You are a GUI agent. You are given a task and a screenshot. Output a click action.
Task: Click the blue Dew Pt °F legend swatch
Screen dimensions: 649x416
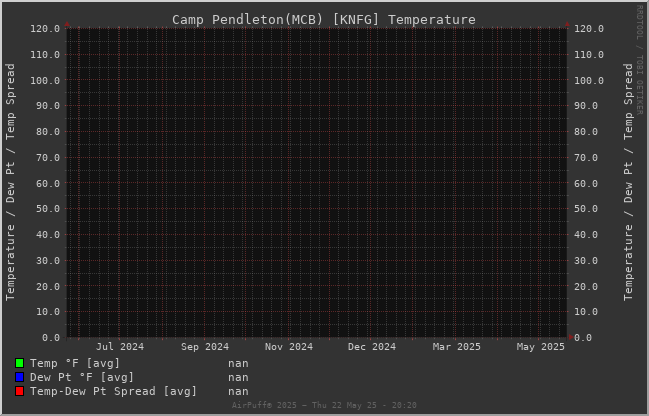19,378
